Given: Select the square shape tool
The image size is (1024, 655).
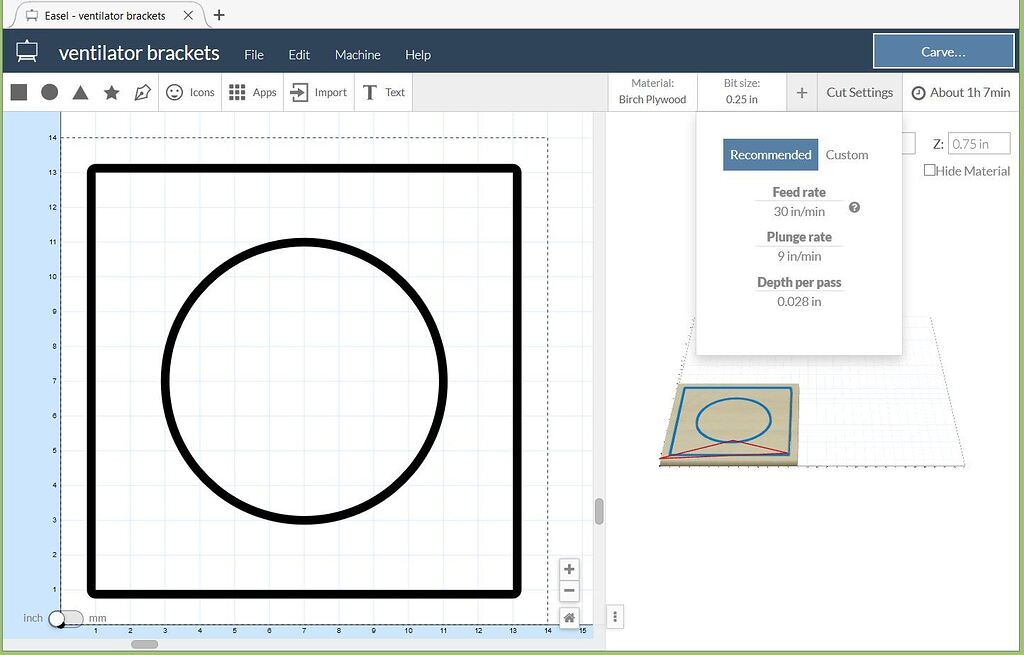Looking at the screenshot, I should pos(17,91).
